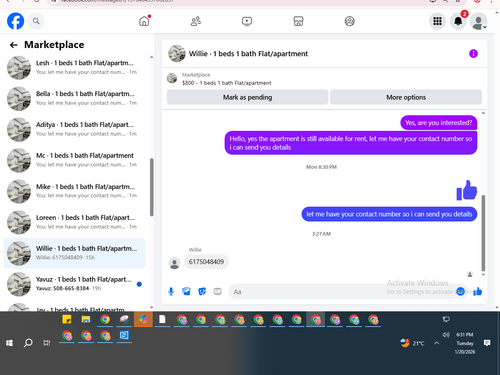
Task: Show hidden system tray icons
Action: pyautogui.click(x=437, y=343)
